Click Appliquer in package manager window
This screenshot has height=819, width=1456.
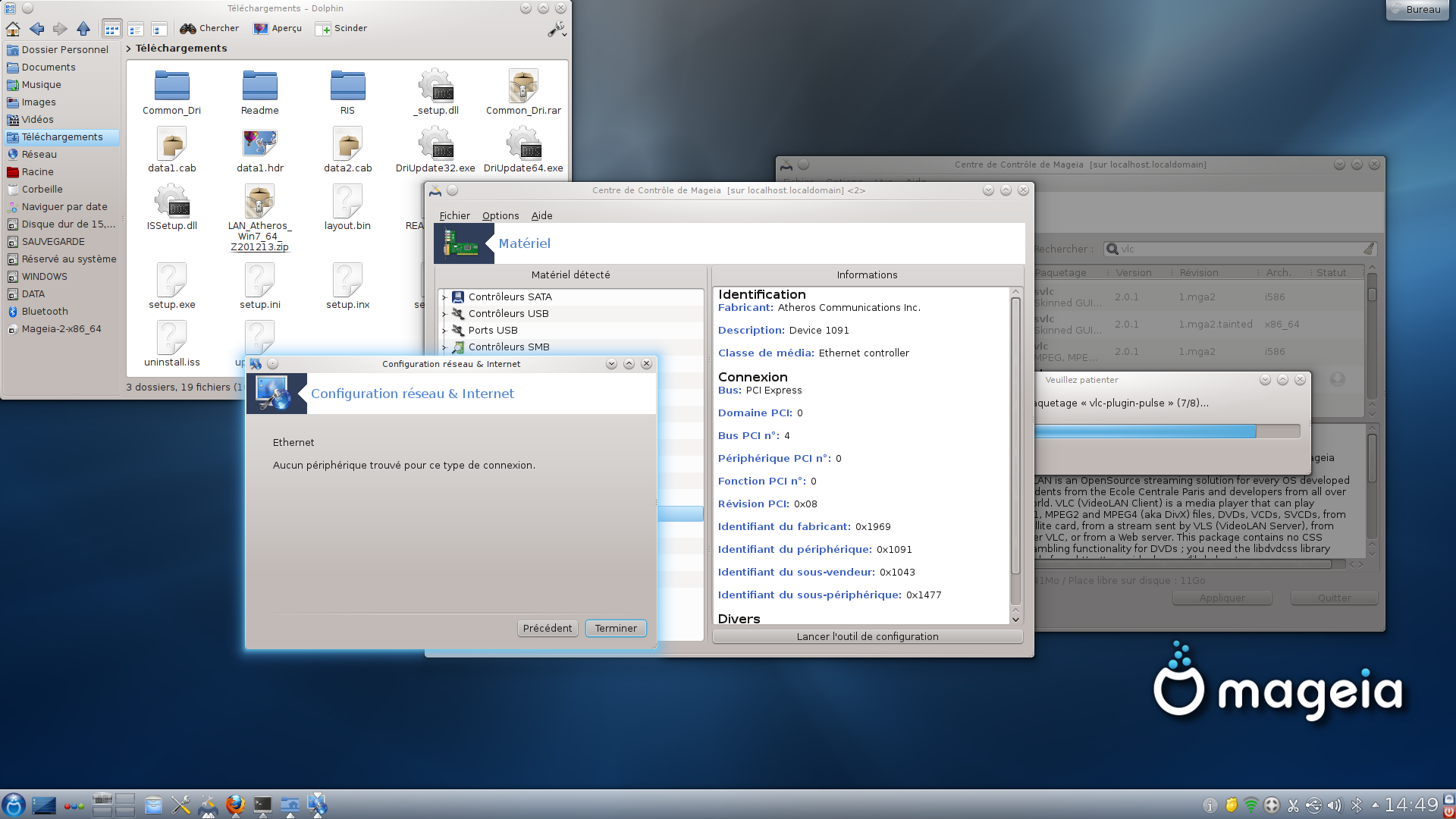[1222, 598]
